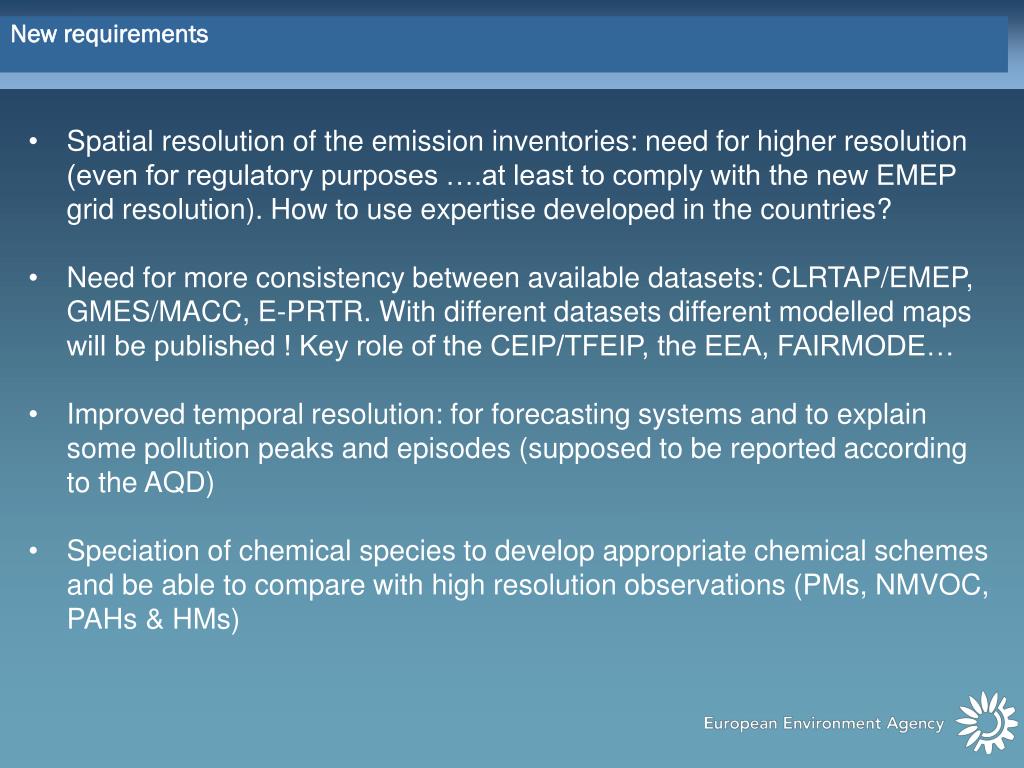Screen dimensions: 1024x768
Task: Click the 'PAHs & HMs)' text
Action: tap(153, 619)
